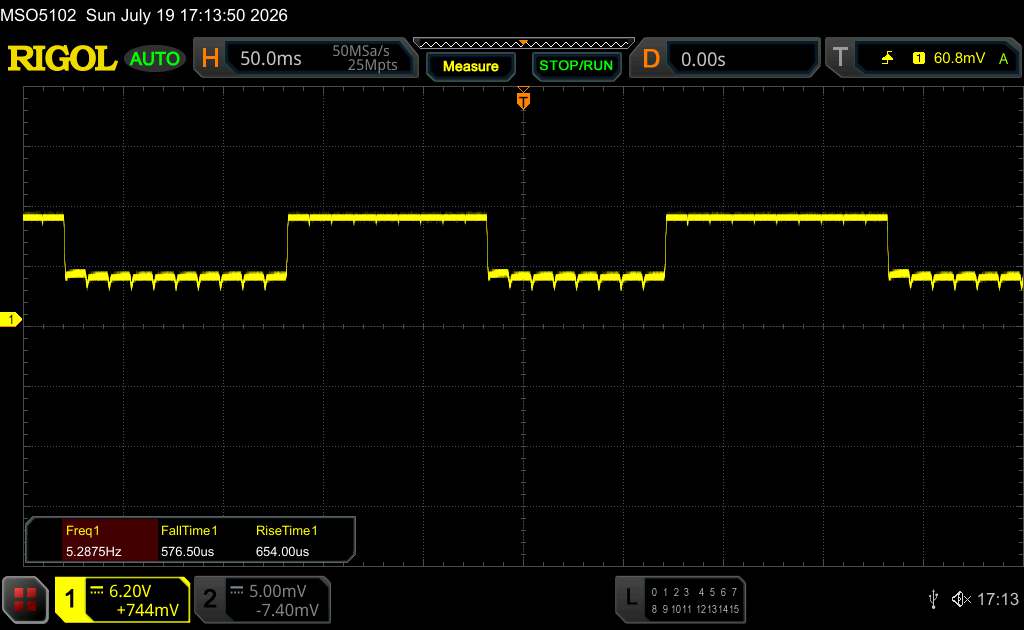Click the waveform memory position bar
This screenshot has width=1024, height=630.
(x=524, y=44)
